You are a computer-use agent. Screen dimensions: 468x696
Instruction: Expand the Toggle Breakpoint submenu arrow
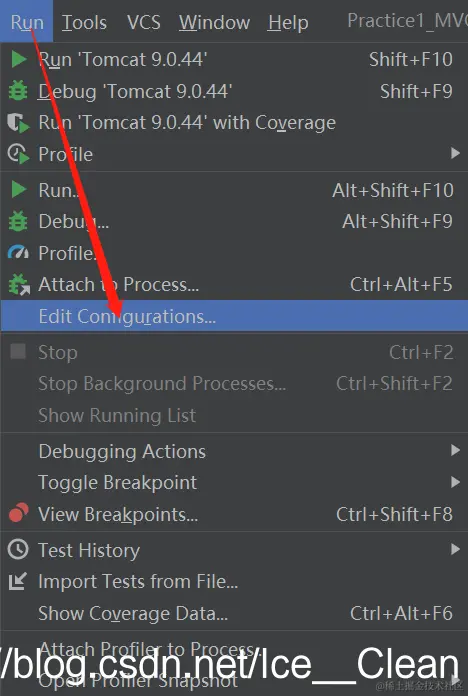455,482
